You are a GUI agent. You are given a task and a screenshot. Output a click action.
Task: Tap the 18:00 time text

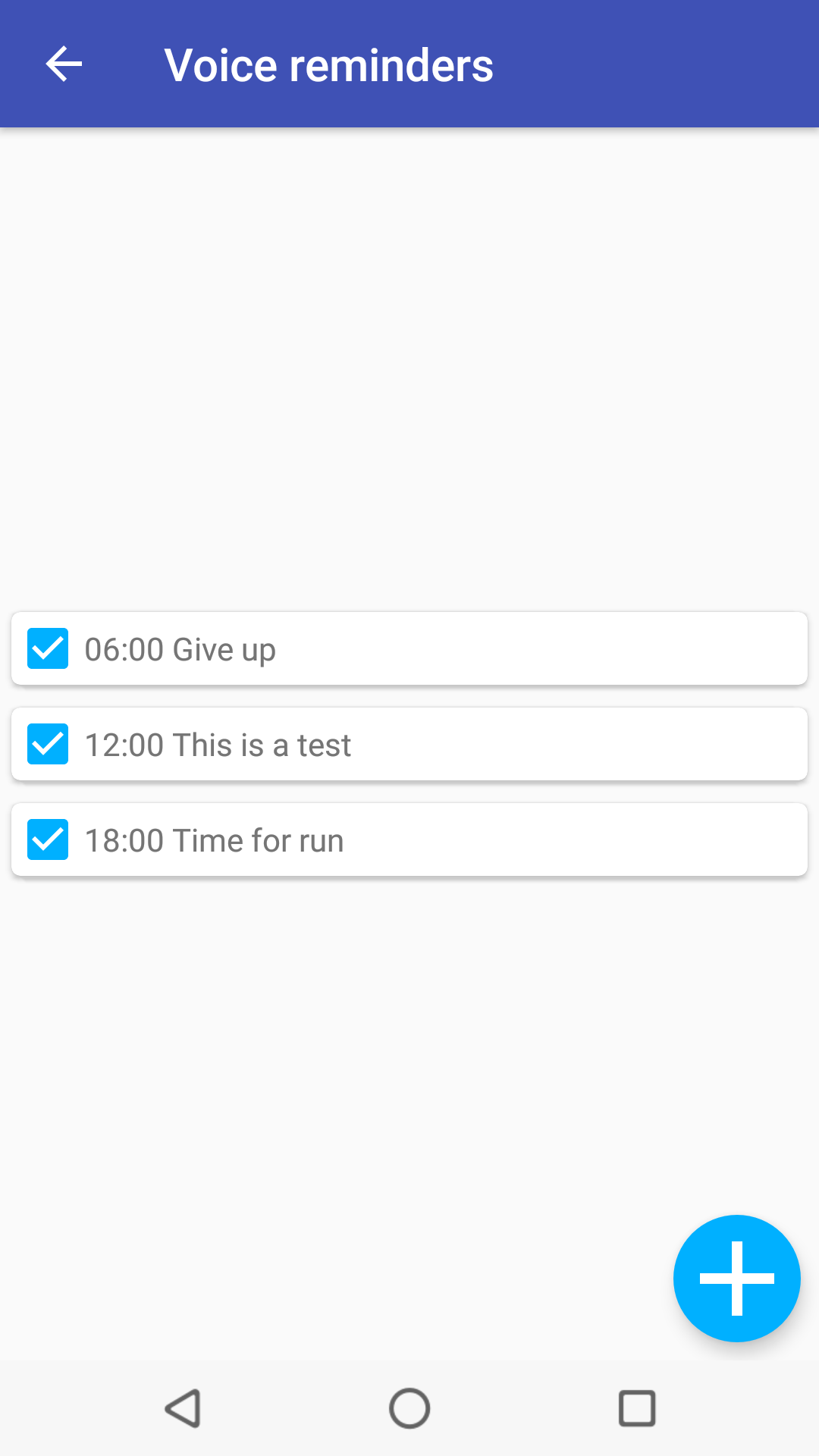(124, 841)
